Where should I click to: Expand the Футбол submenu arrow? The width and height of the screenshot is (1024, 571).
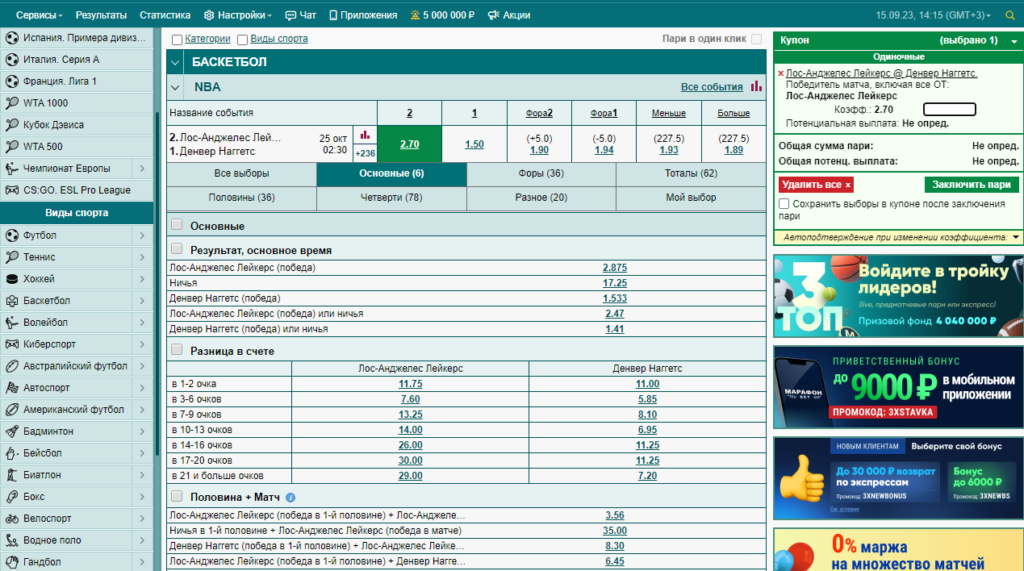tap(142, 235)
